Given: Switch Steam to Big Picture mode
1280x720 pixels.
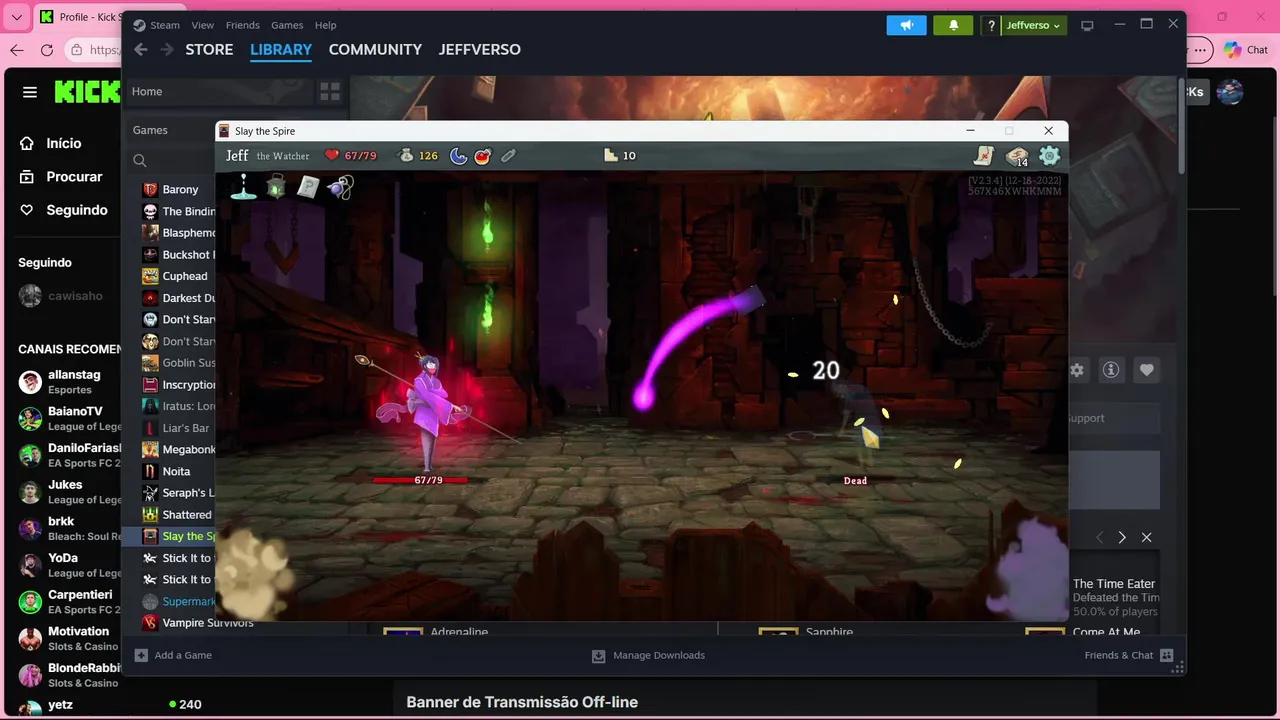Looking at the screenshot, I should pos(1087,25).
